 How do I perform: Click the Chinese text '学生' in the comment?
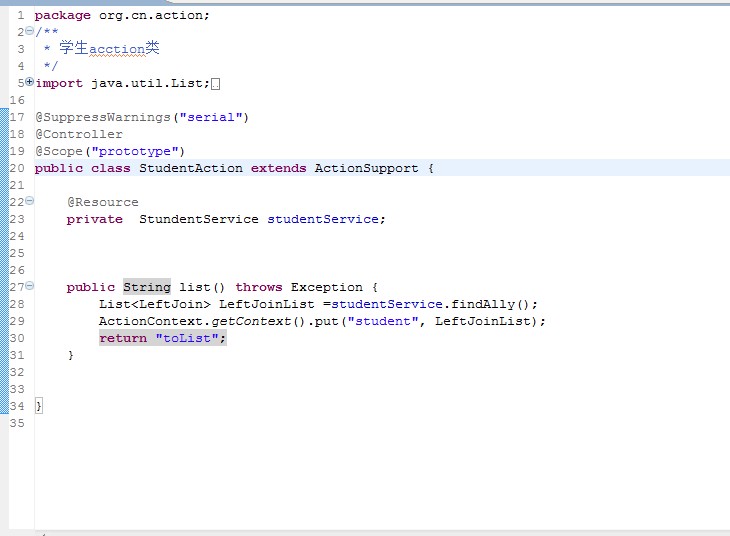click(74, 47)
